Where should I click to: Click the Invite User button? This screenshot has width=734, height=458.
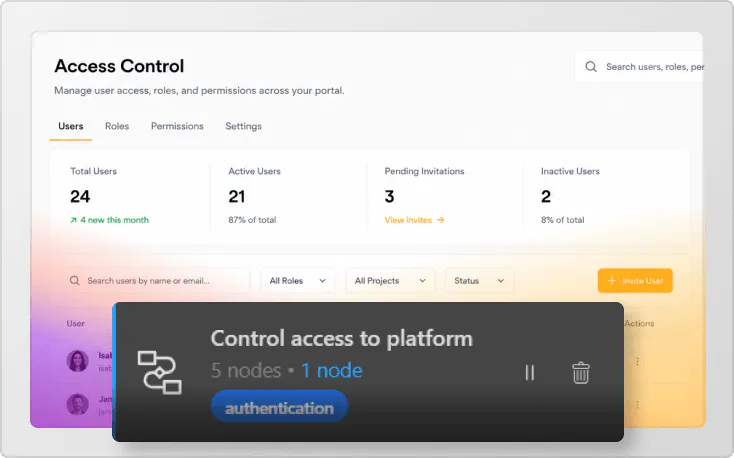point(635,281)
